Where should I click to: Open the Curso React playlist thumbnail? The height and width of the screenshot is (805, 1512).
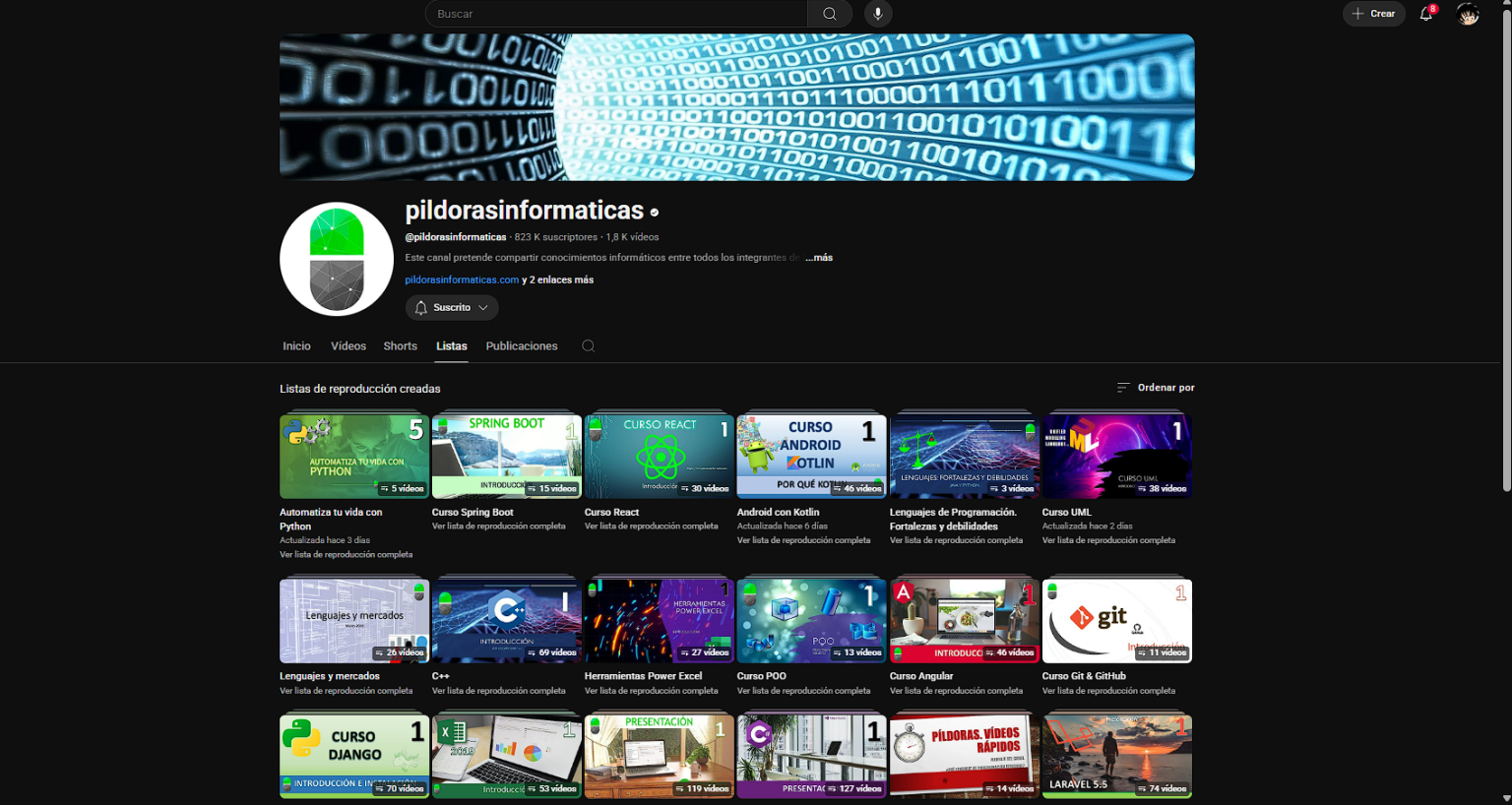(x=659, y=457)
